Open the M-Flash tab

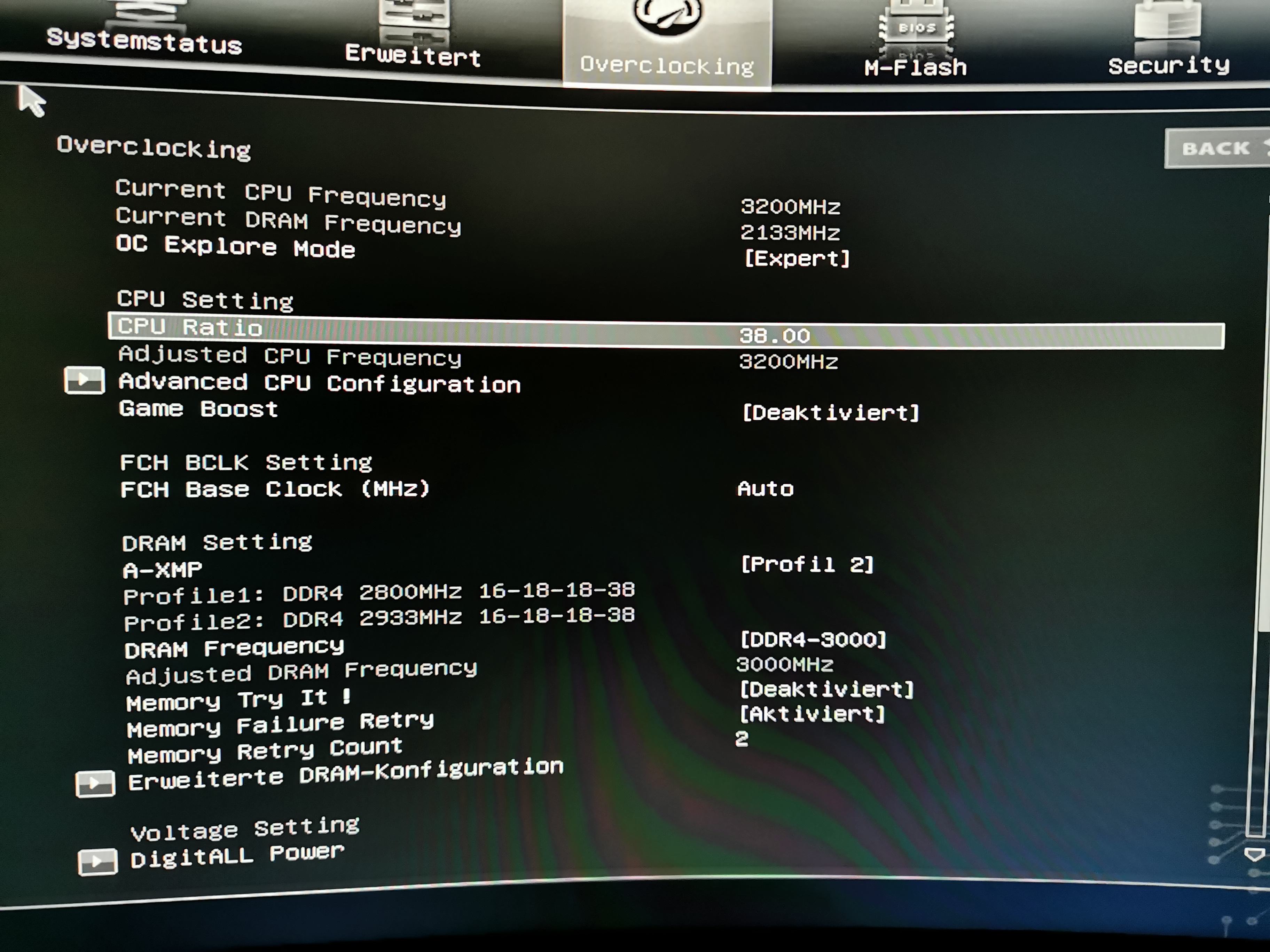pyautogui.click(x=916, y=68)
